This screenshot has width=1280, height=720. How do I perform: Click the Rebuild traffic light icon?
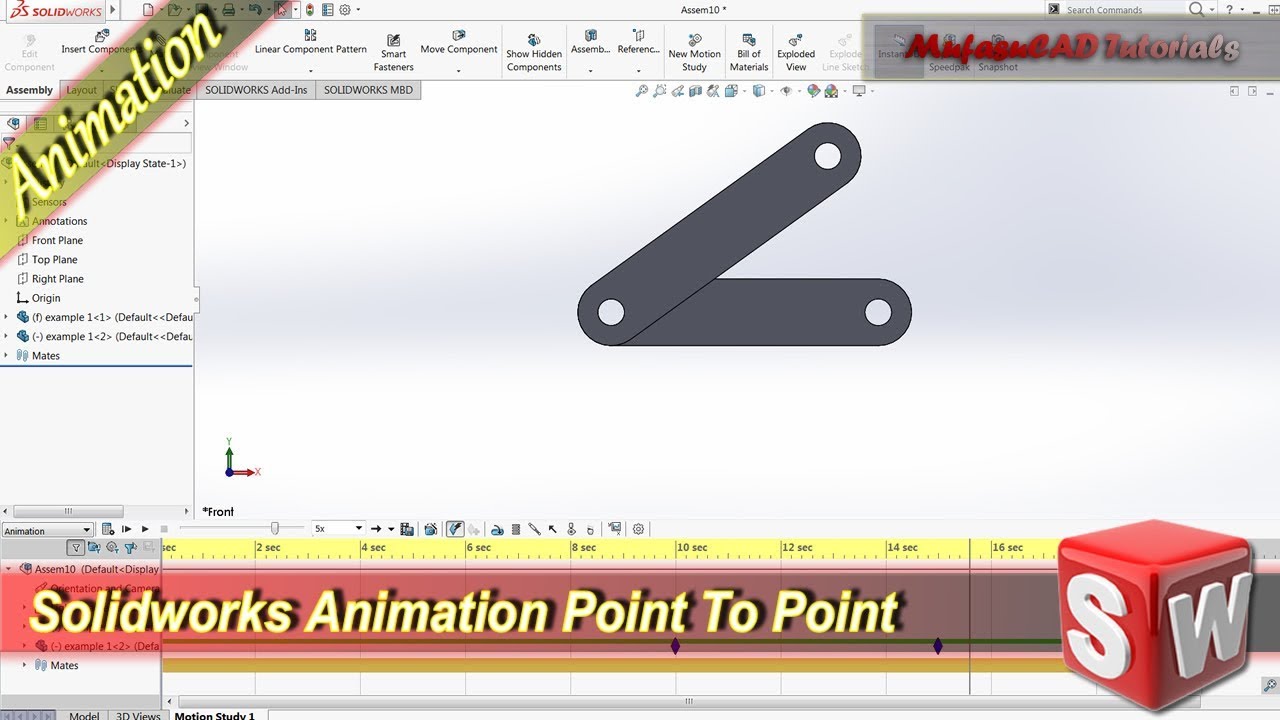[x=309, y=10]
